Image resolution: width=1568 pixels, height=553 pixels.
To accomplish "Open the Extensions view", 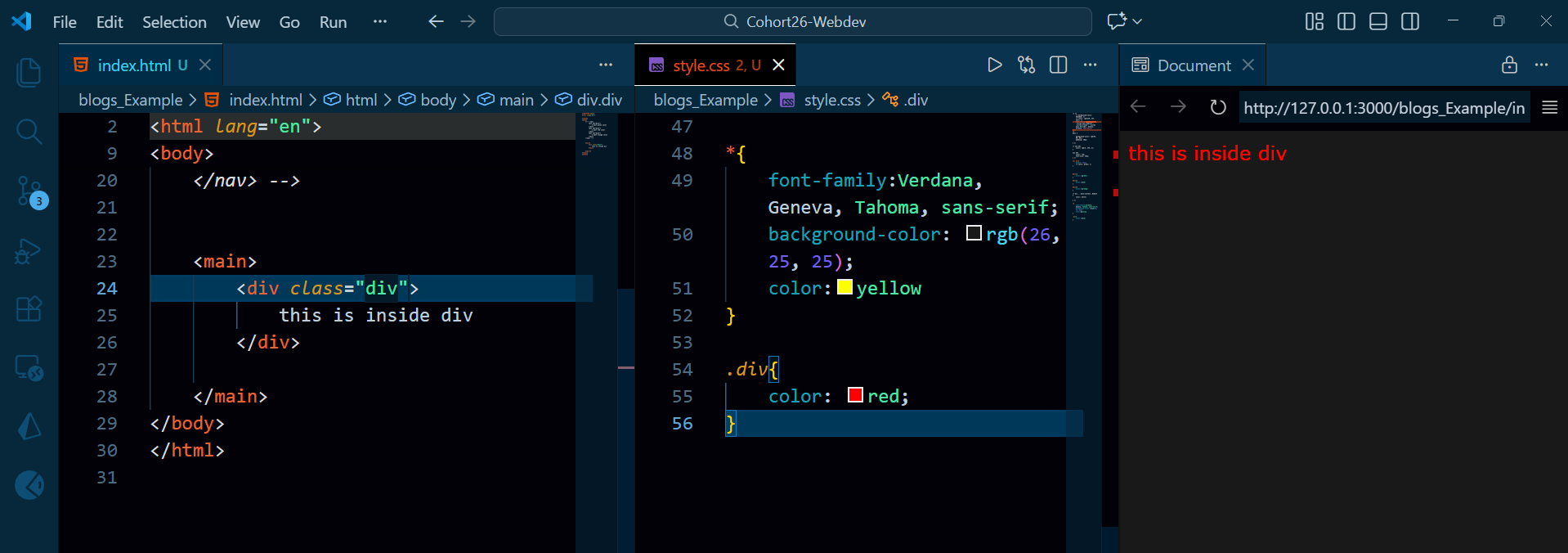I will (29, 309).
